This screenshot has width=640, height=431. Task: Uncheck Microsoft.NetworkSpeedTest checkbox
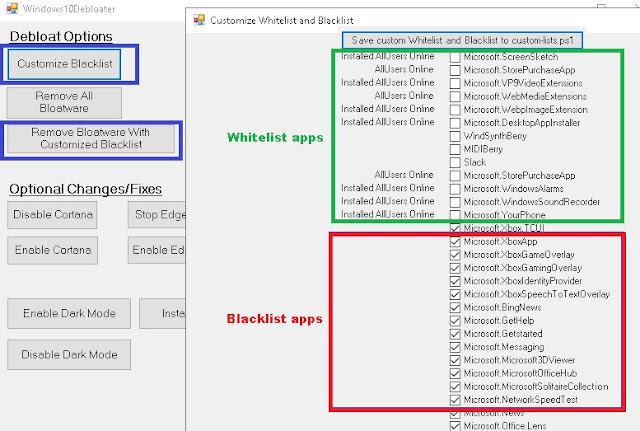[x=455, y=400]
